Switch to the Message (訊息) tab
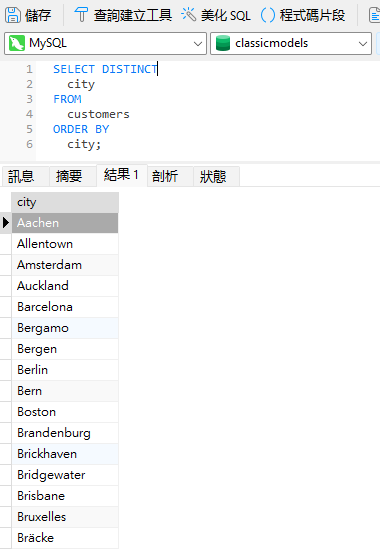The height and width of the screenshot is (553, 380). tap(25, 176)
